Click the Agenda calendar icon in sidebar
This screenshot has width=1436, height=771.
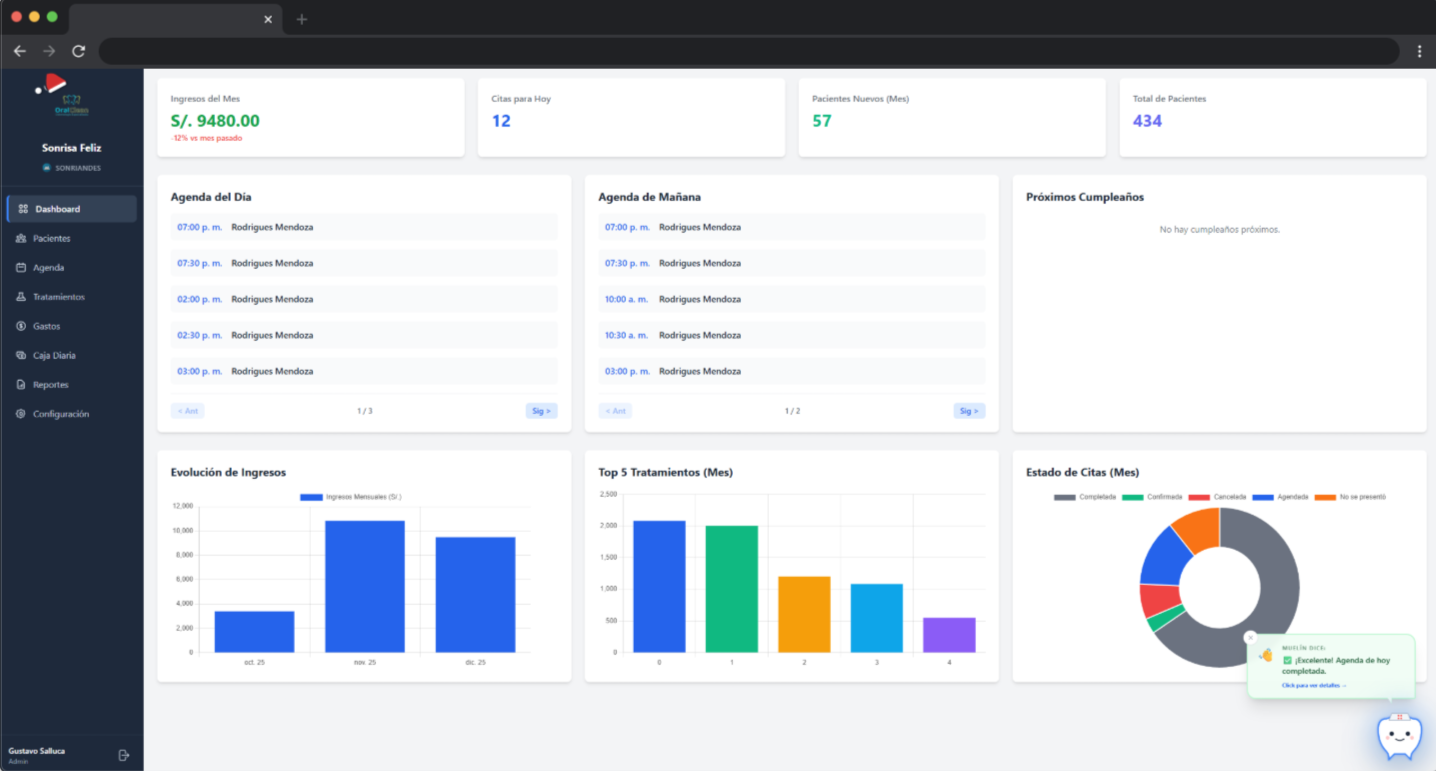tap(21, 268)
